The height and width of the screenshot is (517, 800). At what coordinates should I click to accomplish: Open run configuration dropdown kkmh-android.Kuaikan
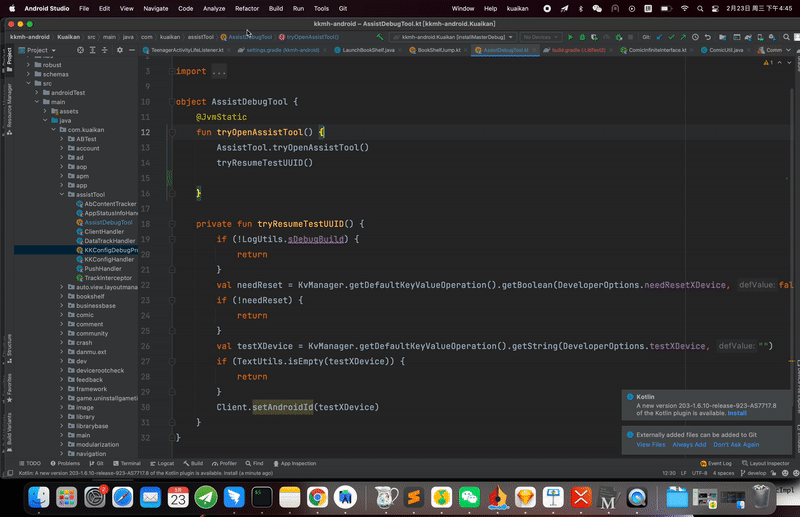(453, 37)
